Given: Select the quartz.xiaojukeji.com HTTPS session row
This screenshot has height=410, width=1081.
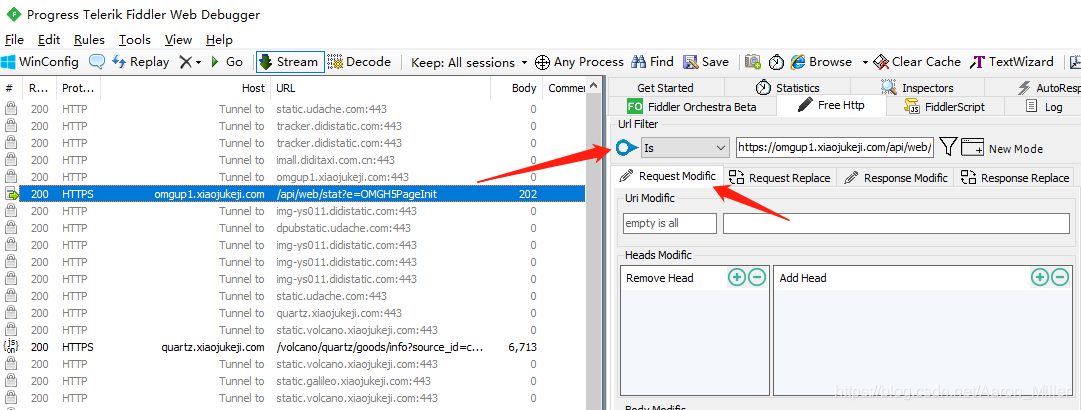Looking at the screenshot, I should coord(293,347).
